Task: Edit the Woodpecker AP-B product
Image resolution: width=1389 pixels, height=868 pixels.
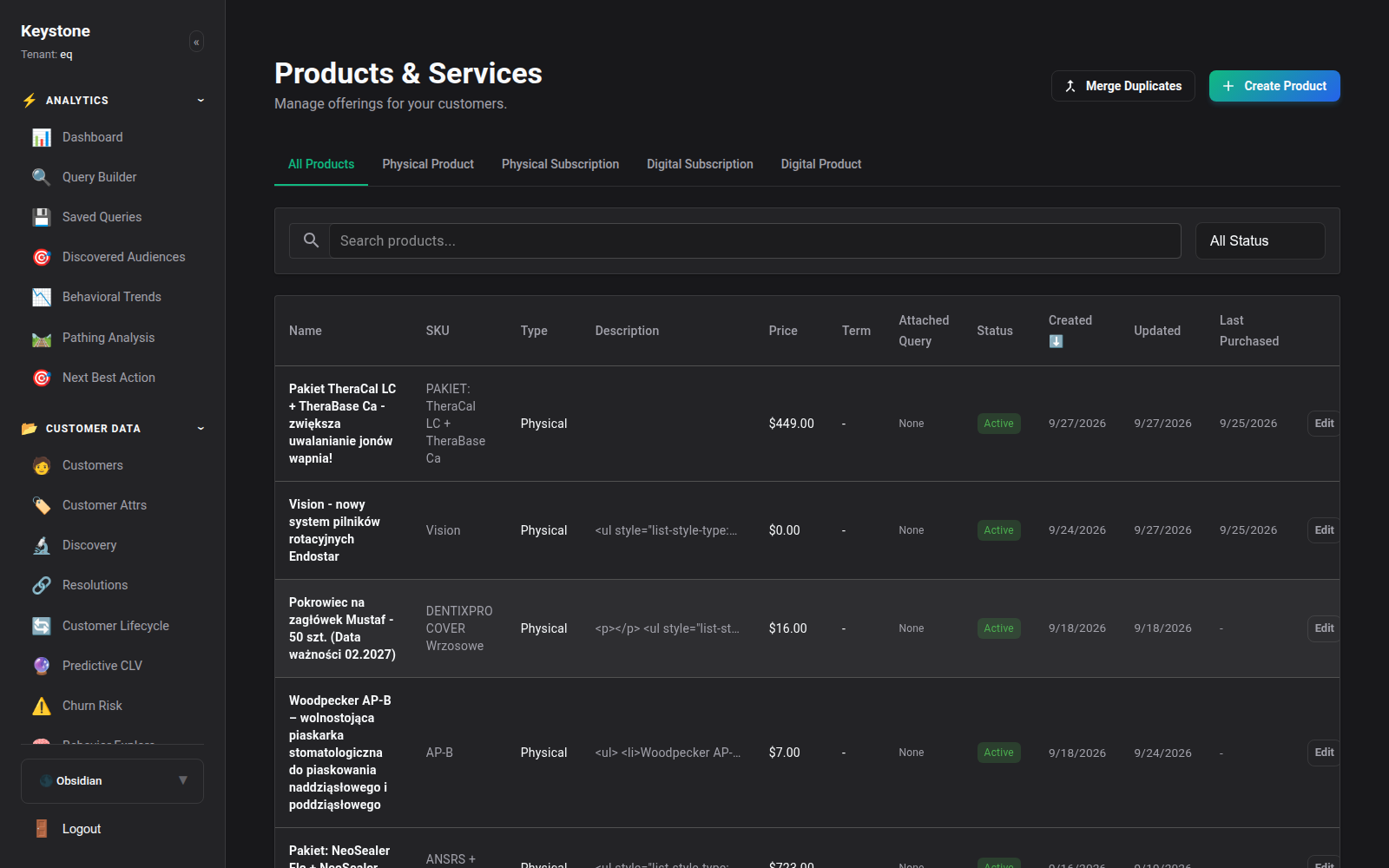Action: [1324, 753]
